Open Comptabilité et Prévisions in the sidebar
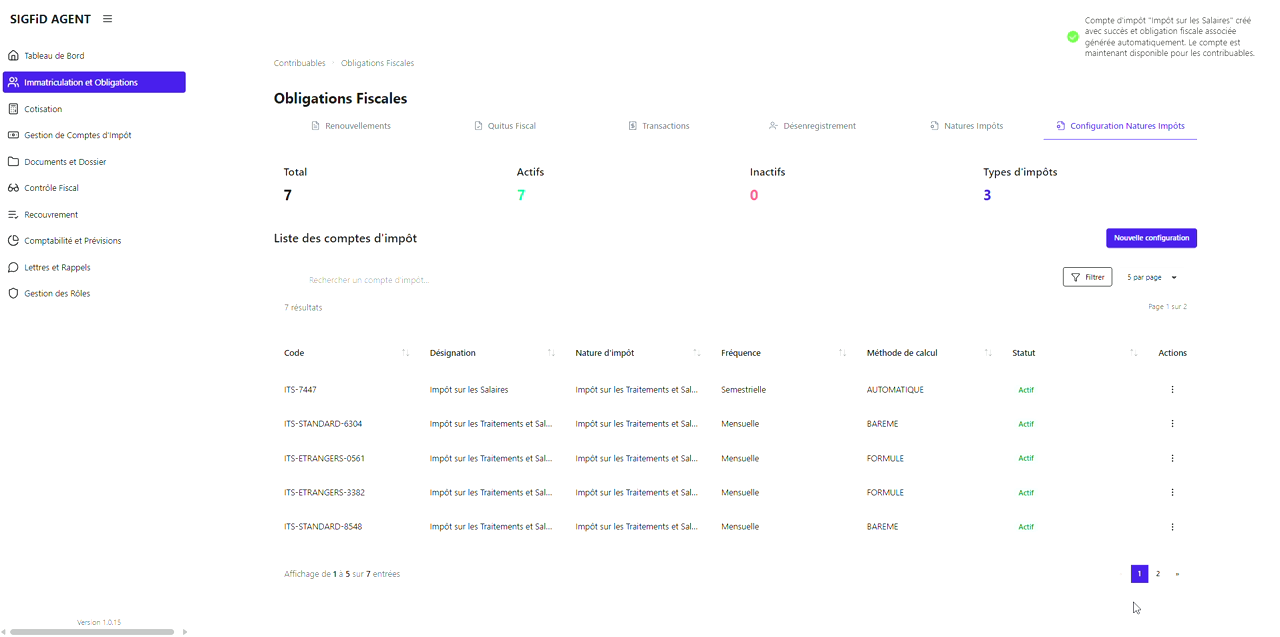Image resolution: width=1280 pixels, height=637 pixels. 72,241
